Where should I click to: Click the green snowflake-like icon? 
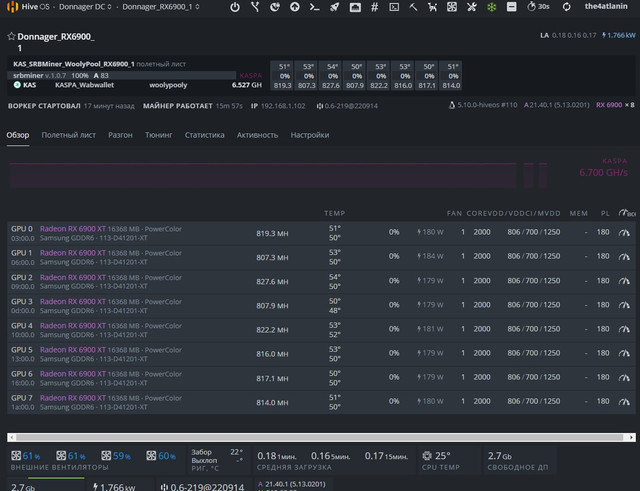tap(491, 7)
